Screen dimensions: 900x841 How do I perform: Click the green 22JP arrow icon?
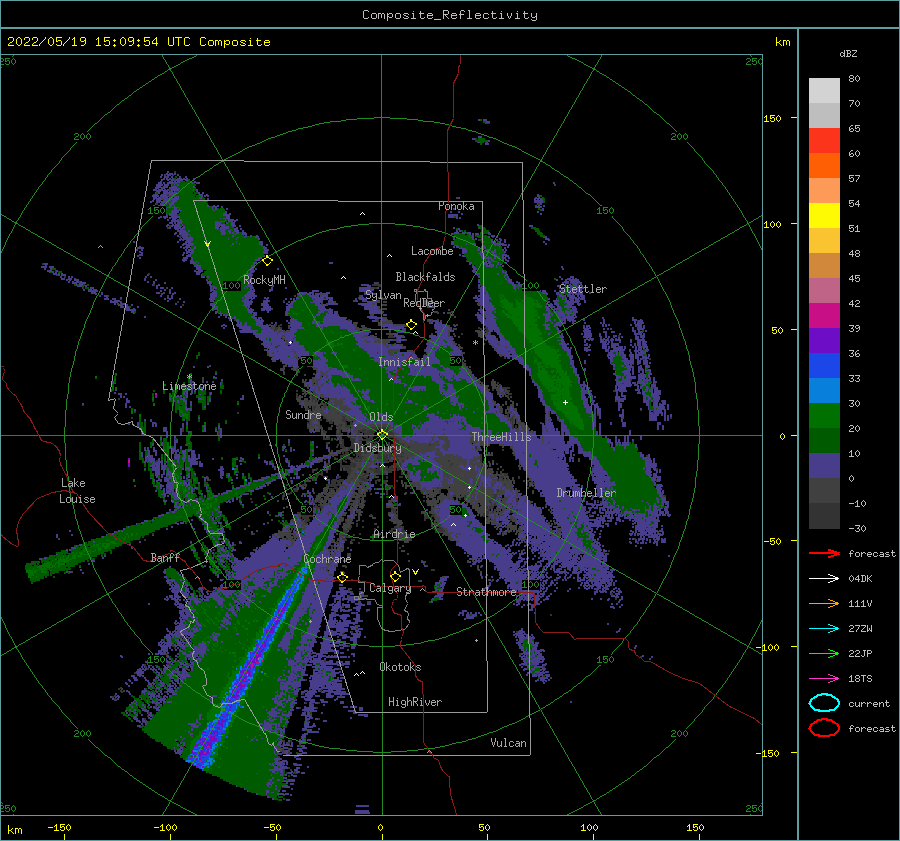click(x=824, y=653)
